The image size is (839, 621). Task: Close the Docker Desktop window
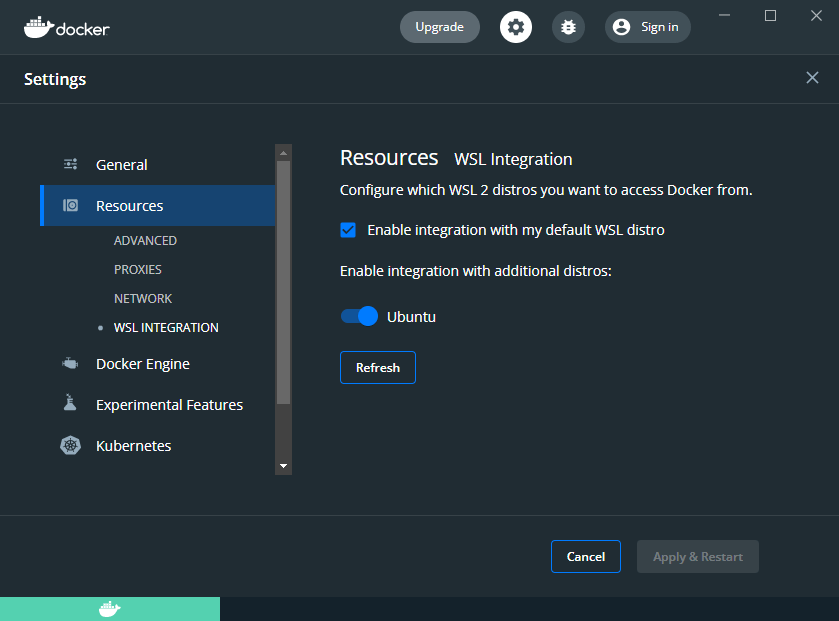pos(816,16)
